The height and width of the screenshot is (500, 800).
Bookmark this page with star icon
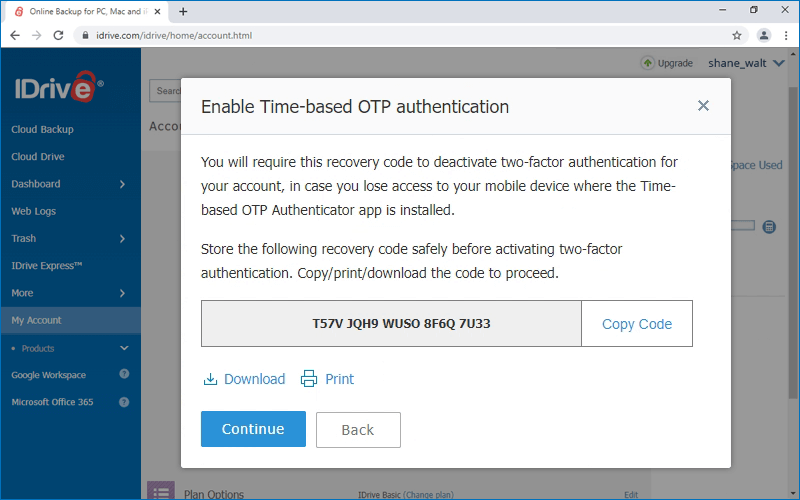pos(737,35)
